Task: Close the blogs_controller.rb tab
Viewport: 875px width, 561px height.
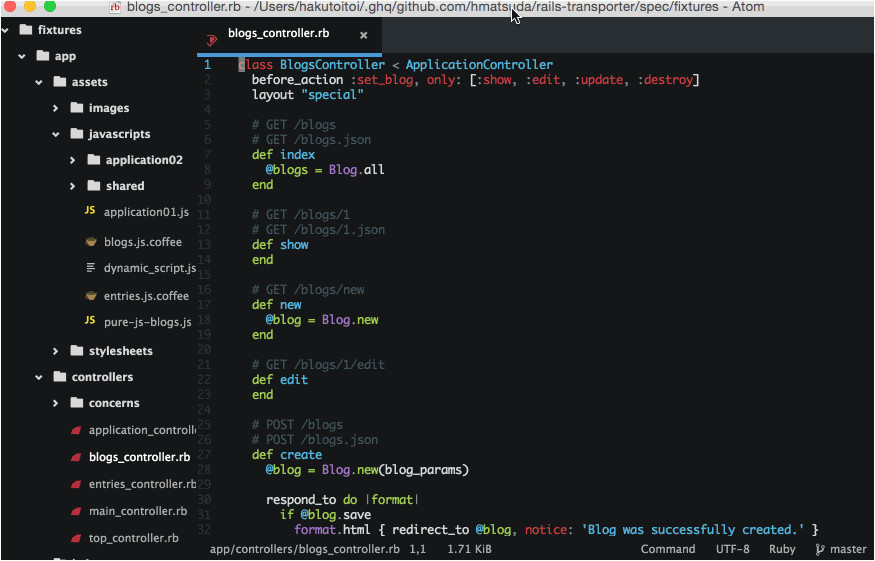Action: click(x=363, y=35)
